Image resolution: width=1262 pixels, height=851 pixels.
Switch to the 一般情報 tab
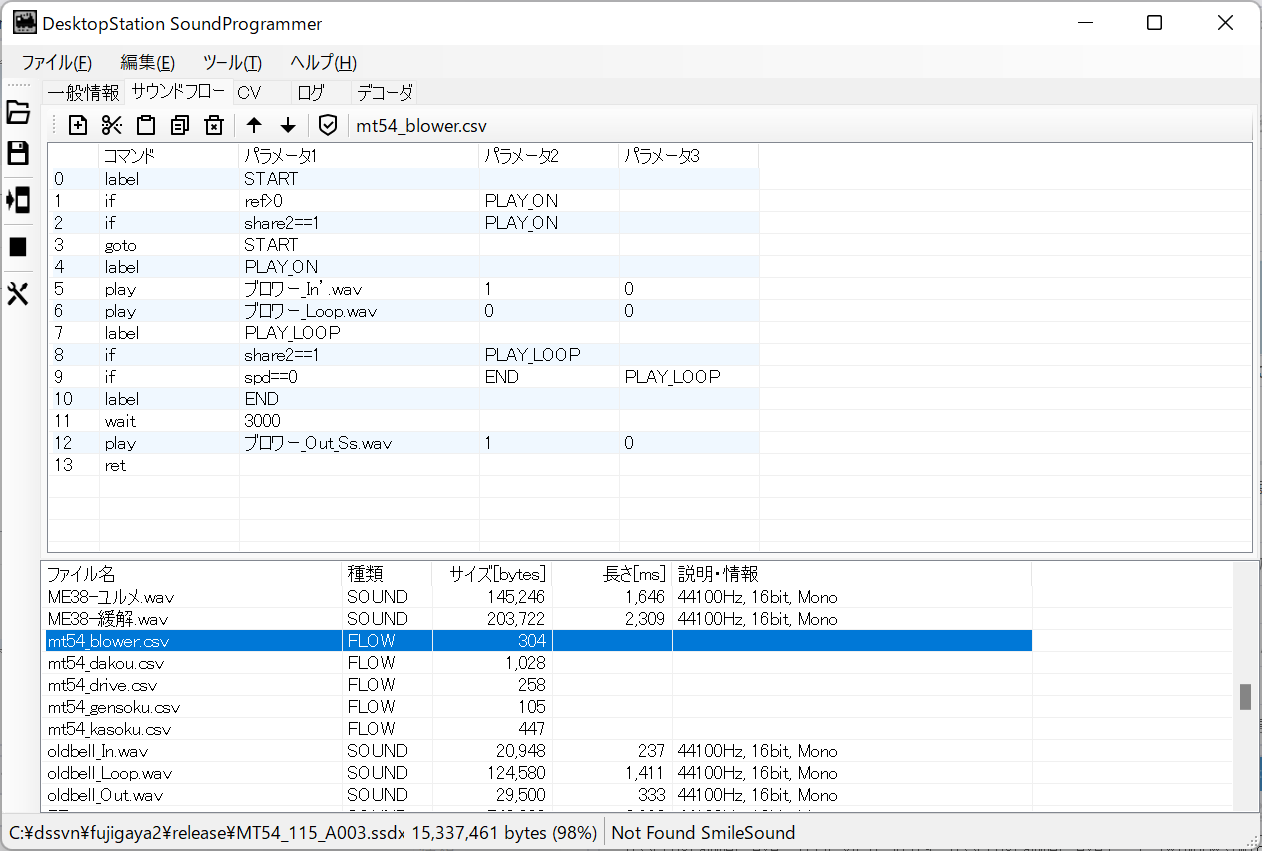pos(83,93)
